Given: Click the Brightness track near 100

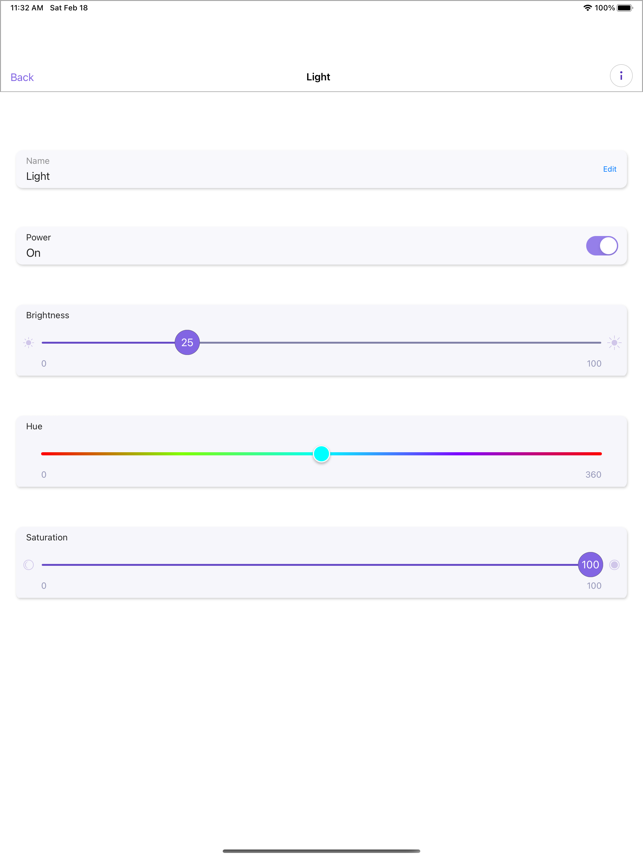Looking at the screenshot, I should [598, 343].
